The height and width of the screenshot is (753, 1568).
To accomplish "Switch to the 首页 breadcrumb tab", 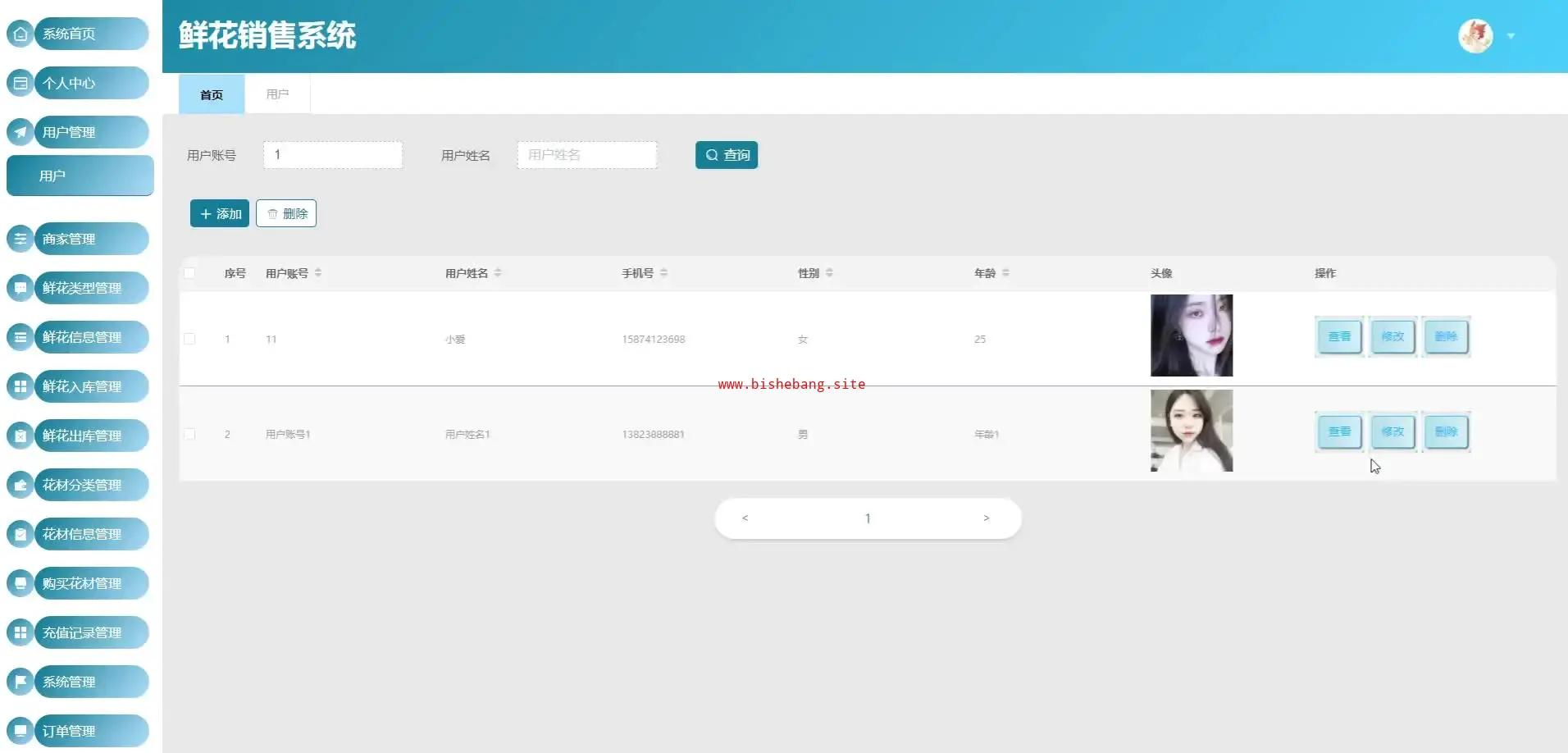I will [212, 94].
